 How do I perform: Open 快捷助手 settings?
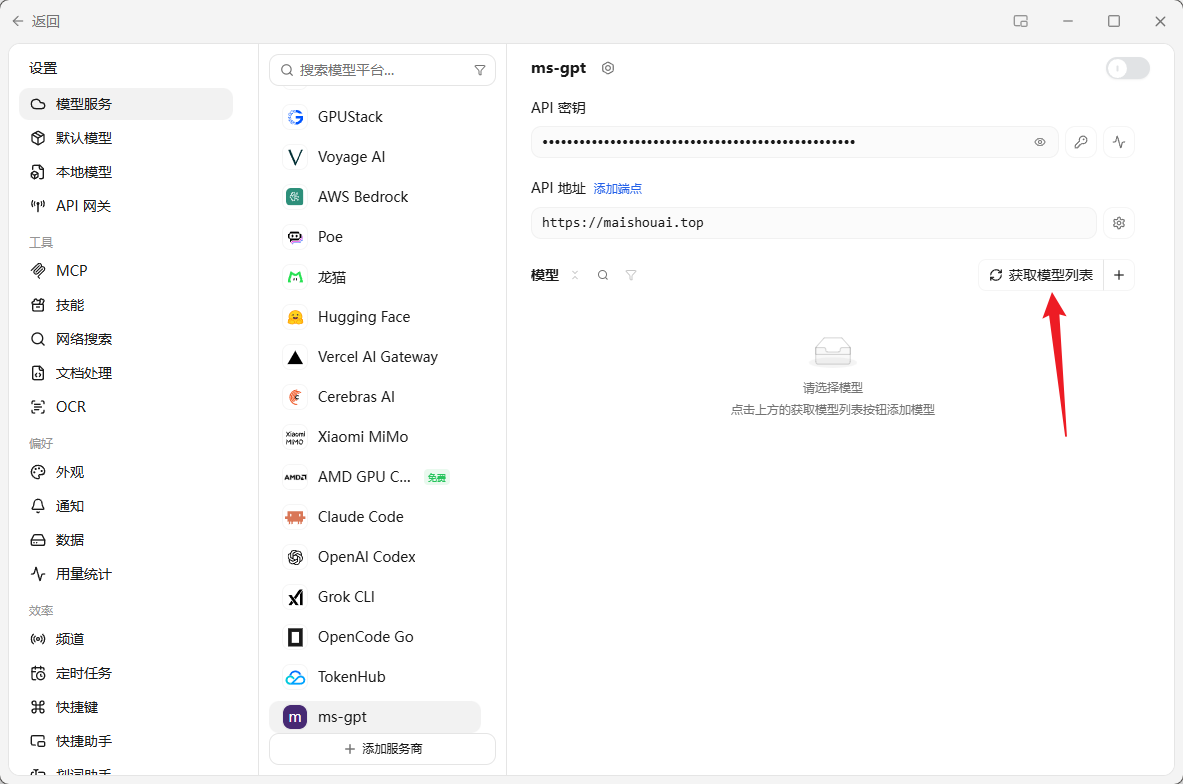pyautogui.click(x=126, y=741)
